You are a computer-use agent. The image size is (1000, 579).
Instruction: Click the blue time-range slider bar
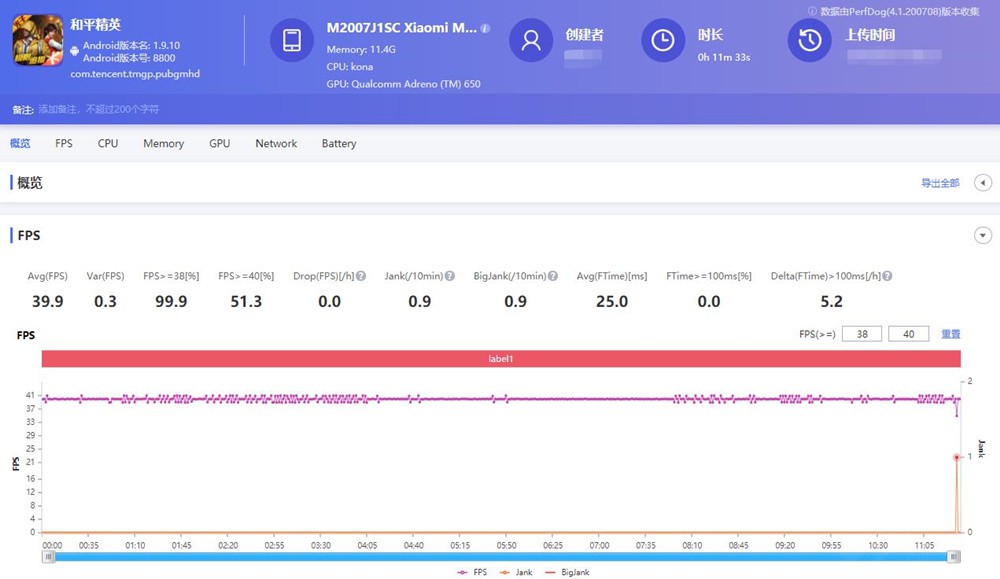pyautogui.click(x=501, y=557)
